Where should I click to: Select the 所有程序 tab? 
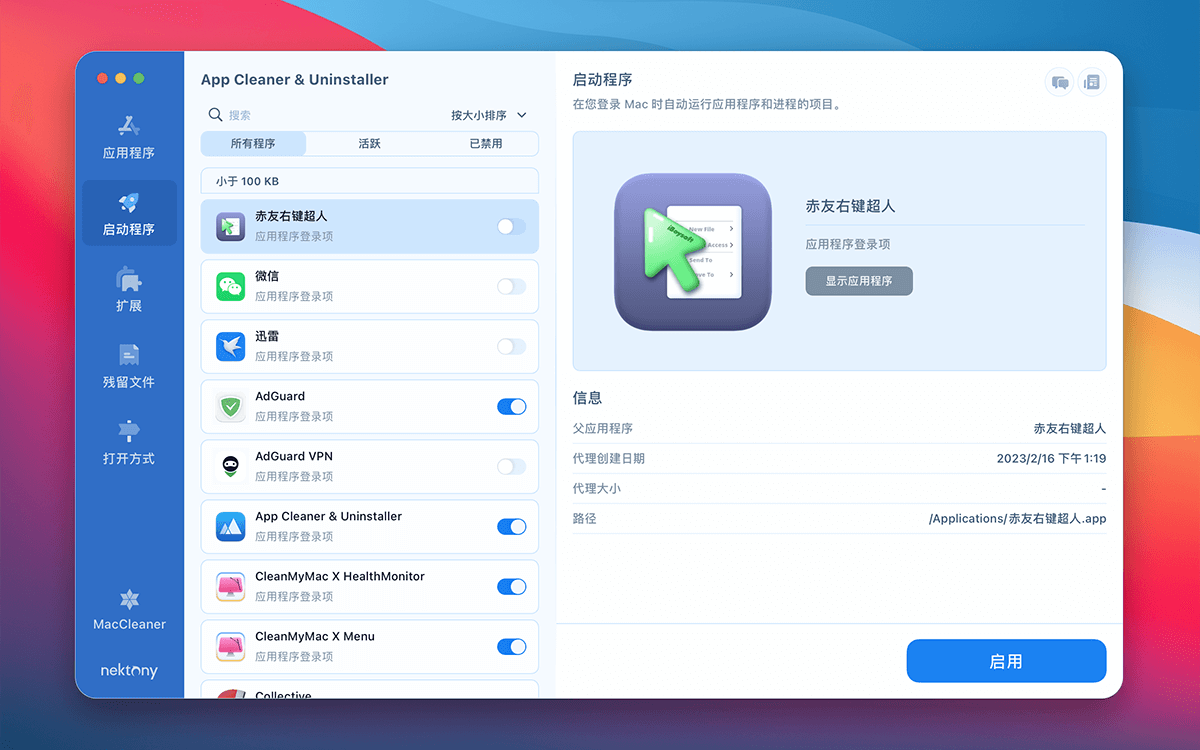(253, 144)
